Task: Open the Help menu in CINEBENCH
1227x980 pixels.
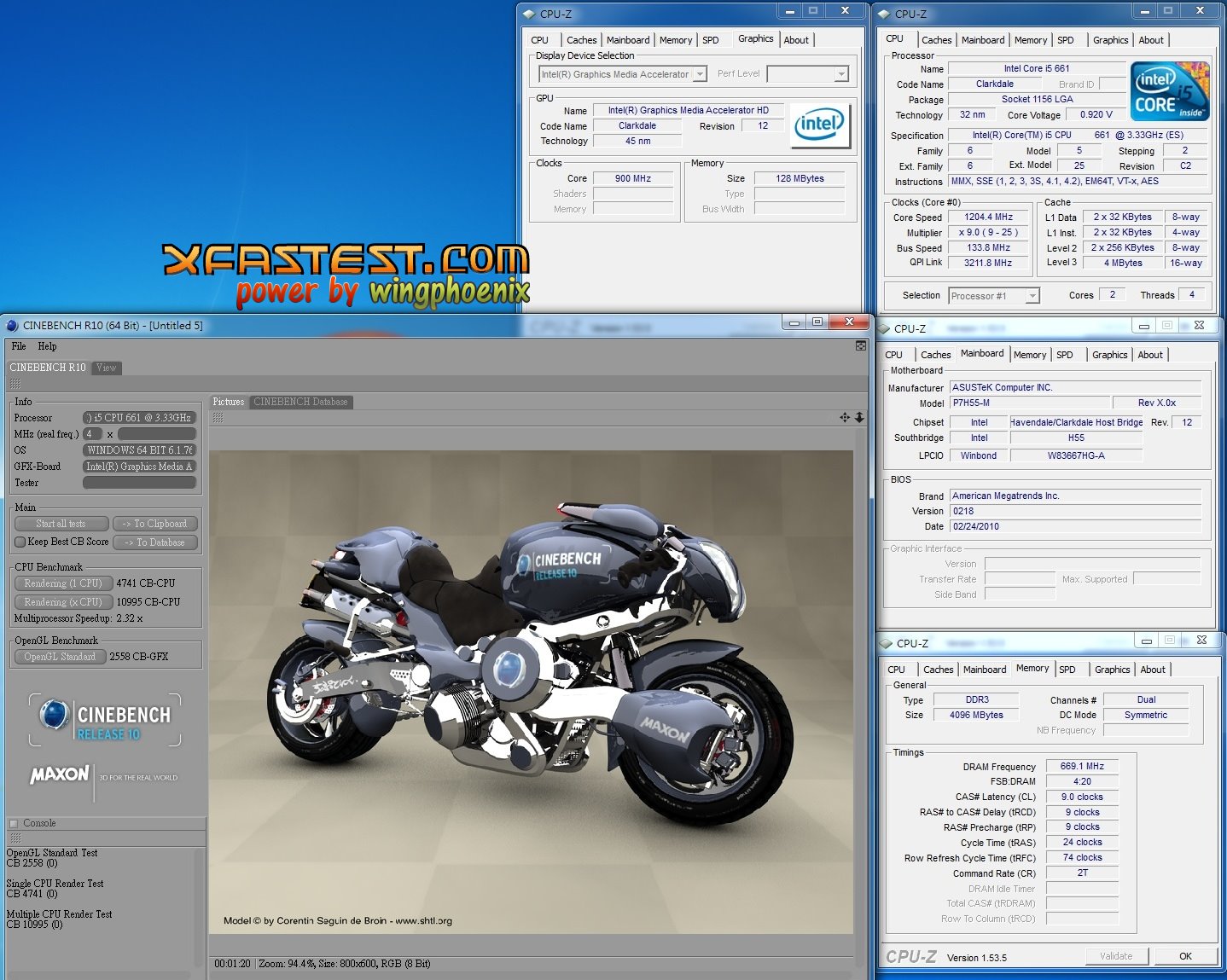Action: coord(47,346)
